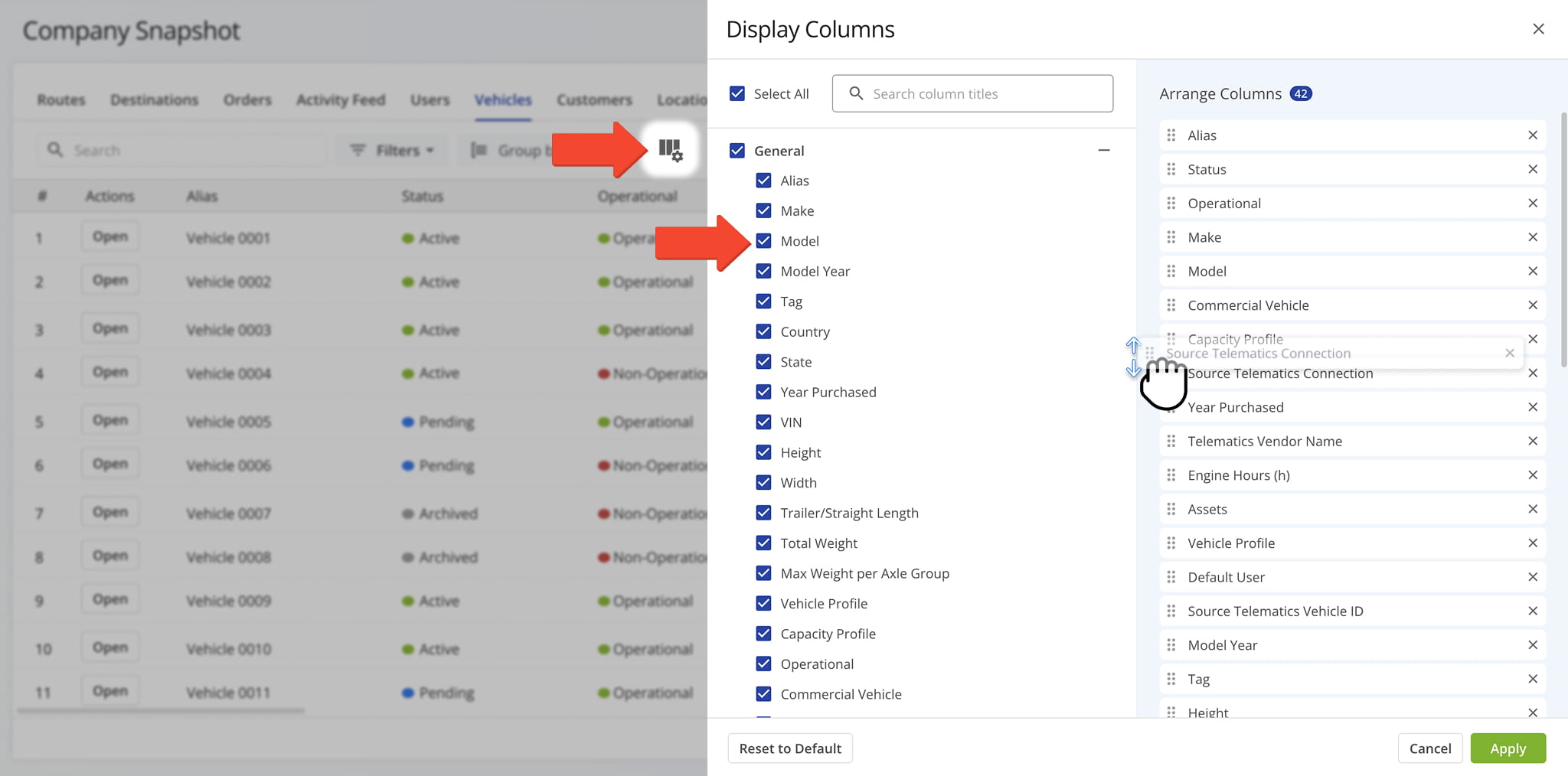
Task: Uncheck the State checkbox
Action: pyautogui.click(x=763, y=362)
